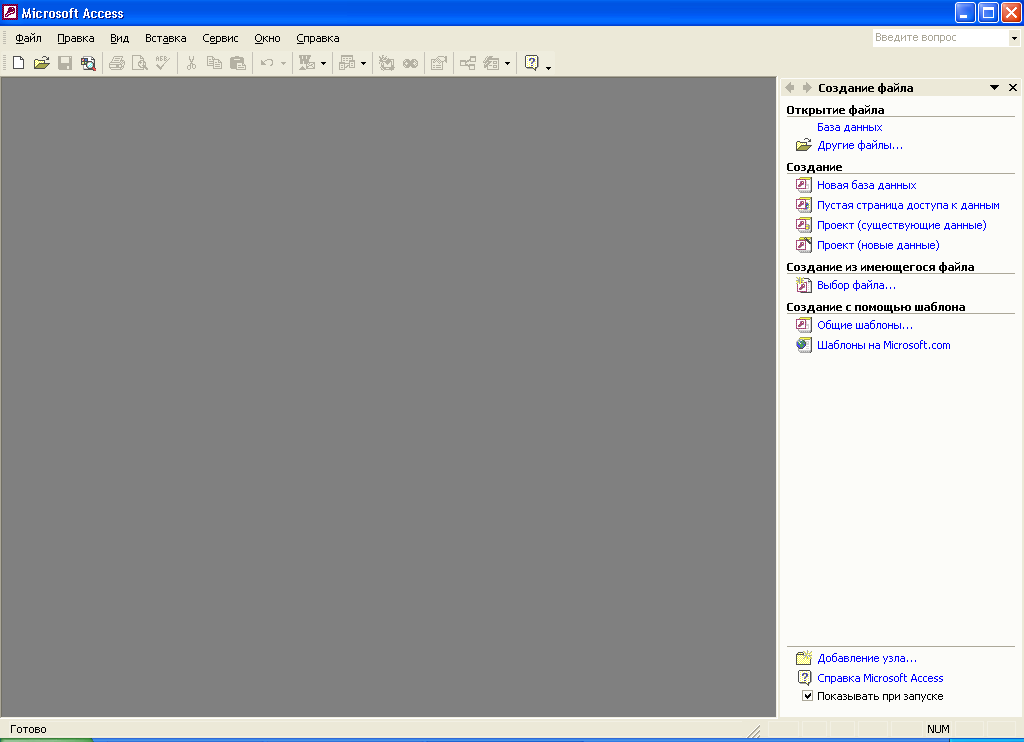Click the База данных link
Screen dimensions: 1024x742
[849, 127]
